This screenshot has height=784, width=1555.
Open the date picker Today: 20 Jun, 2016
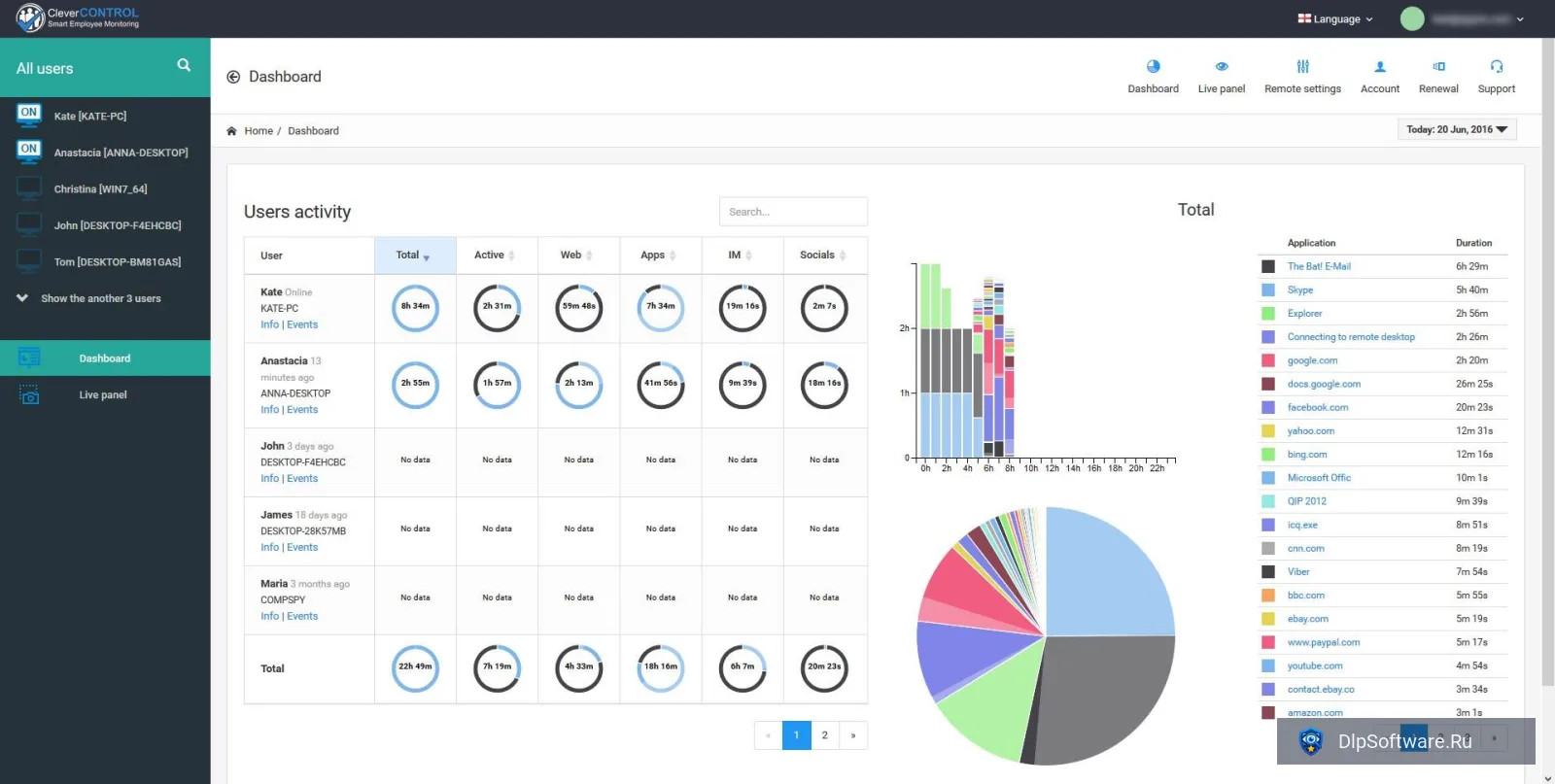click(x=1457, y=129)
